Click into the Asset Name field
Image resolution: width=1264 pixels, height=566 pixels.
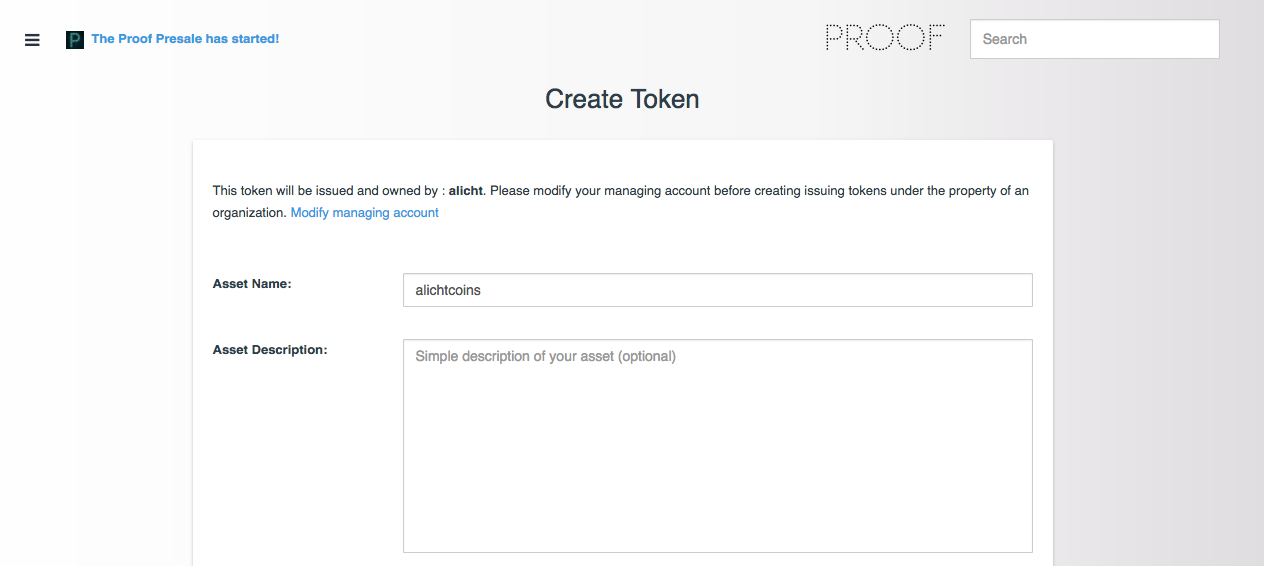(717, 290)
